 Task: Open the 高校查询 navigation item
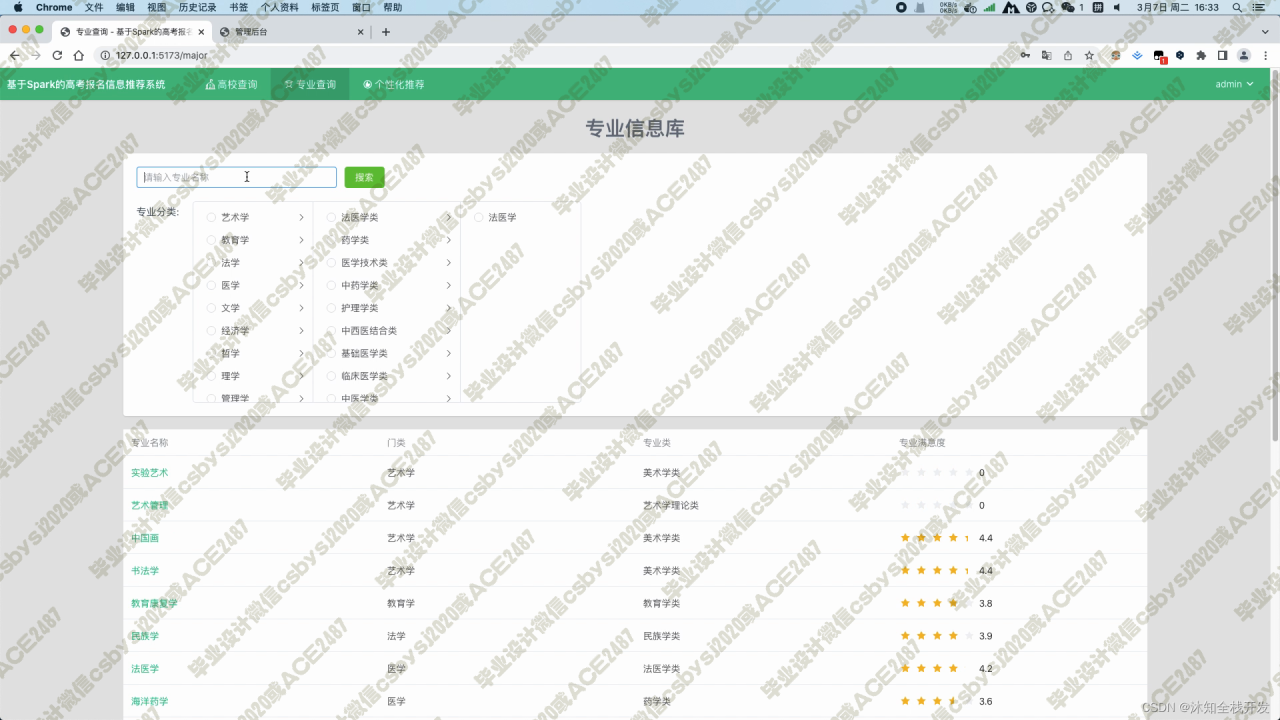point(231,85)
